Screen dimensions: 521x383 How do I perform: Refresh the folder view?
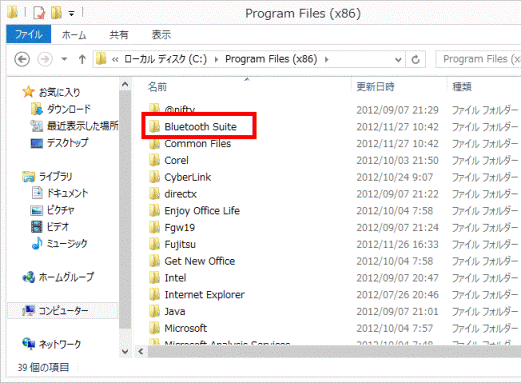tap(415, 60)
